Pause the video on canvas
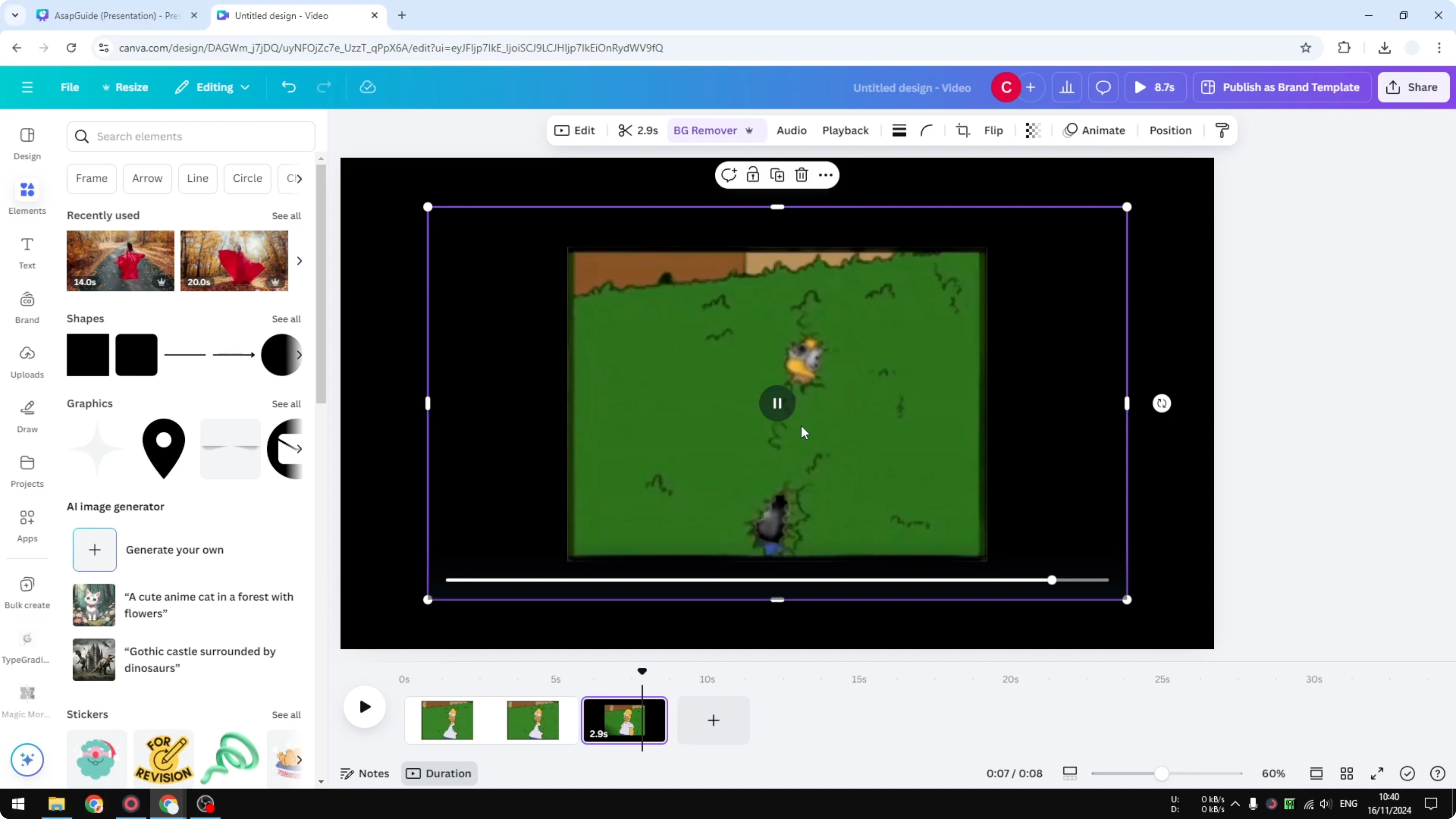Viewport: 1456px width, 819px height. 777,404
